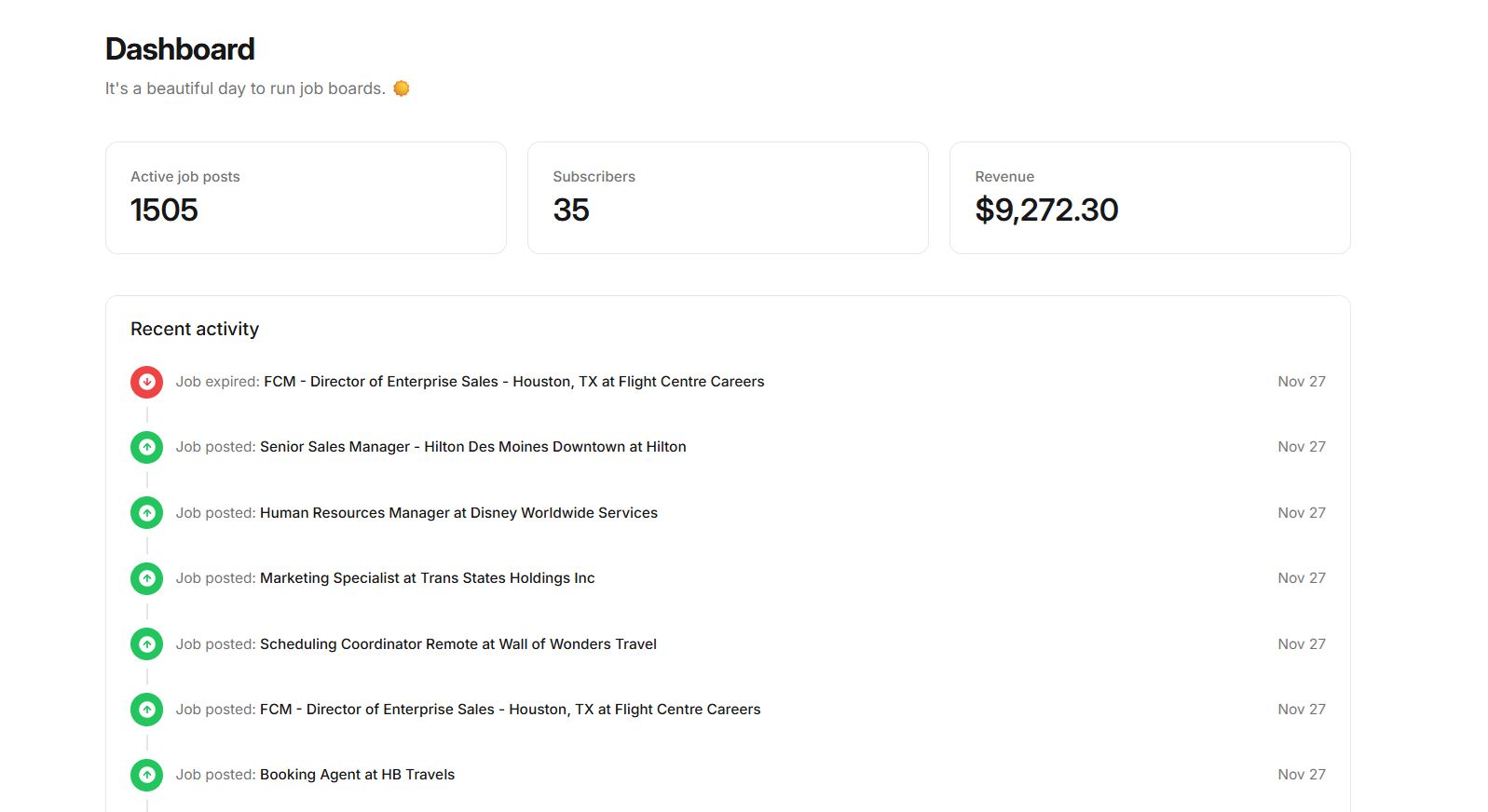Viewport: 1488px width, 812px height.
Task: Click the sun emoji after the tagline
Action: point(402,88)
